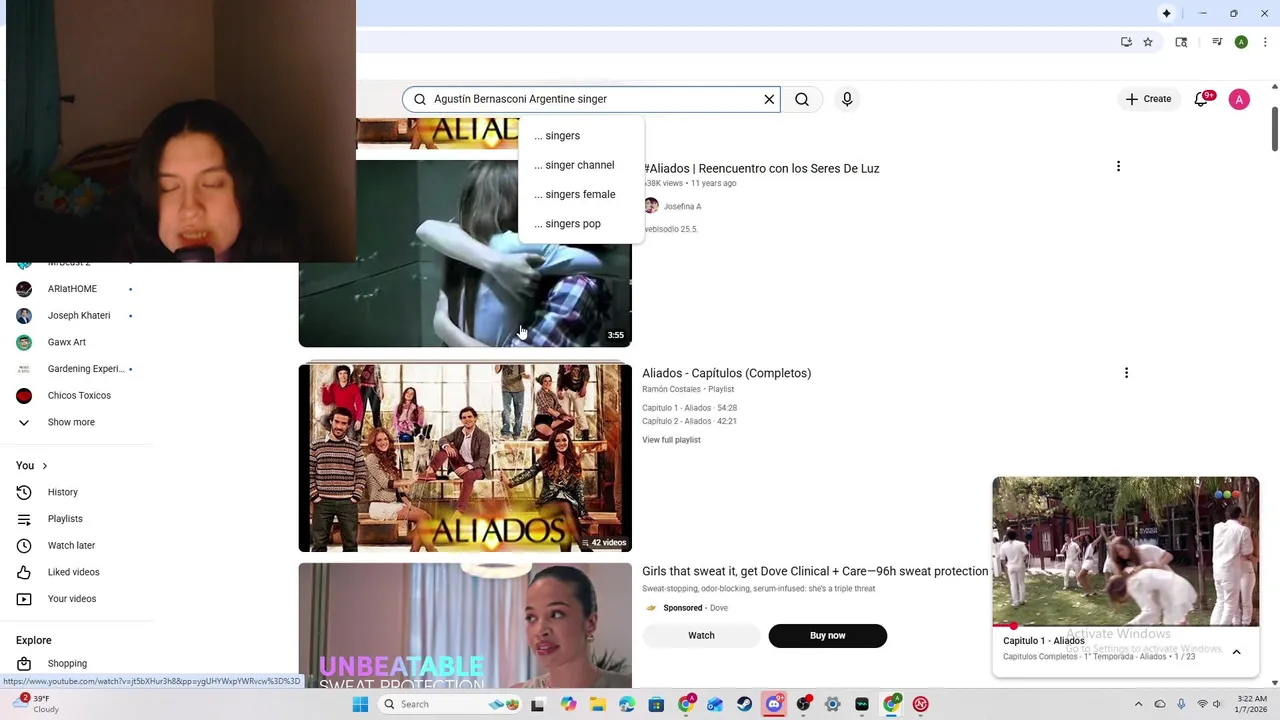
Task: Click the Gemini sparkle icon in title bar
Action: point(1166,13)
